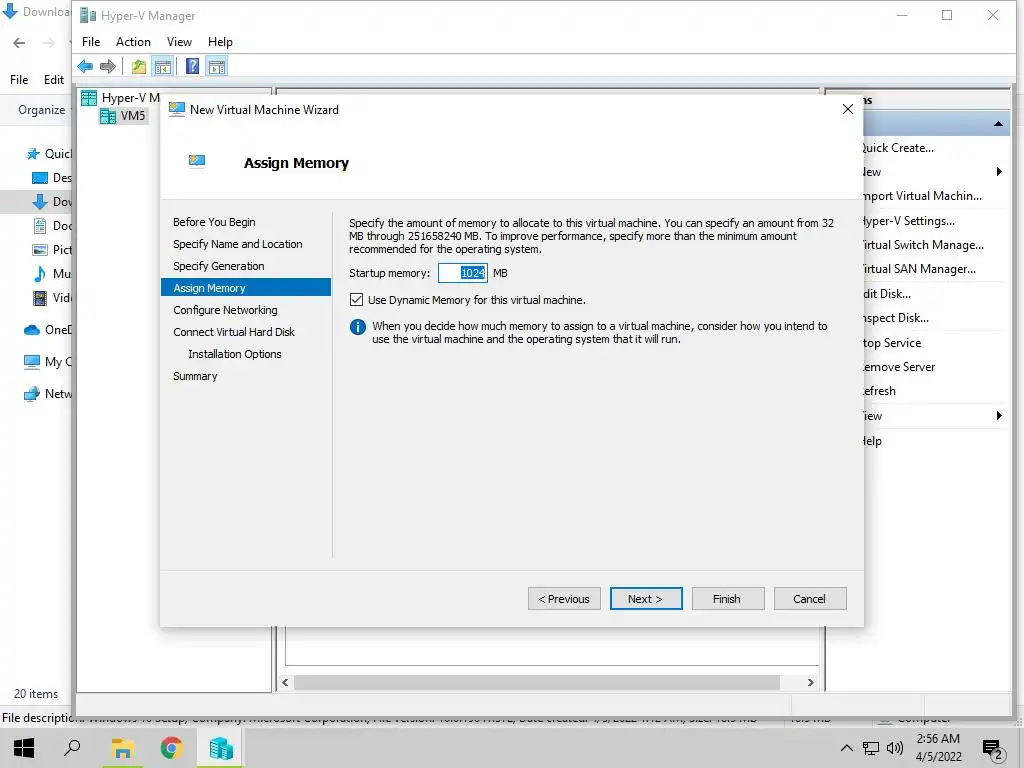Go to Connect Virtual Hard Disk step

click(x=234, y=332)
